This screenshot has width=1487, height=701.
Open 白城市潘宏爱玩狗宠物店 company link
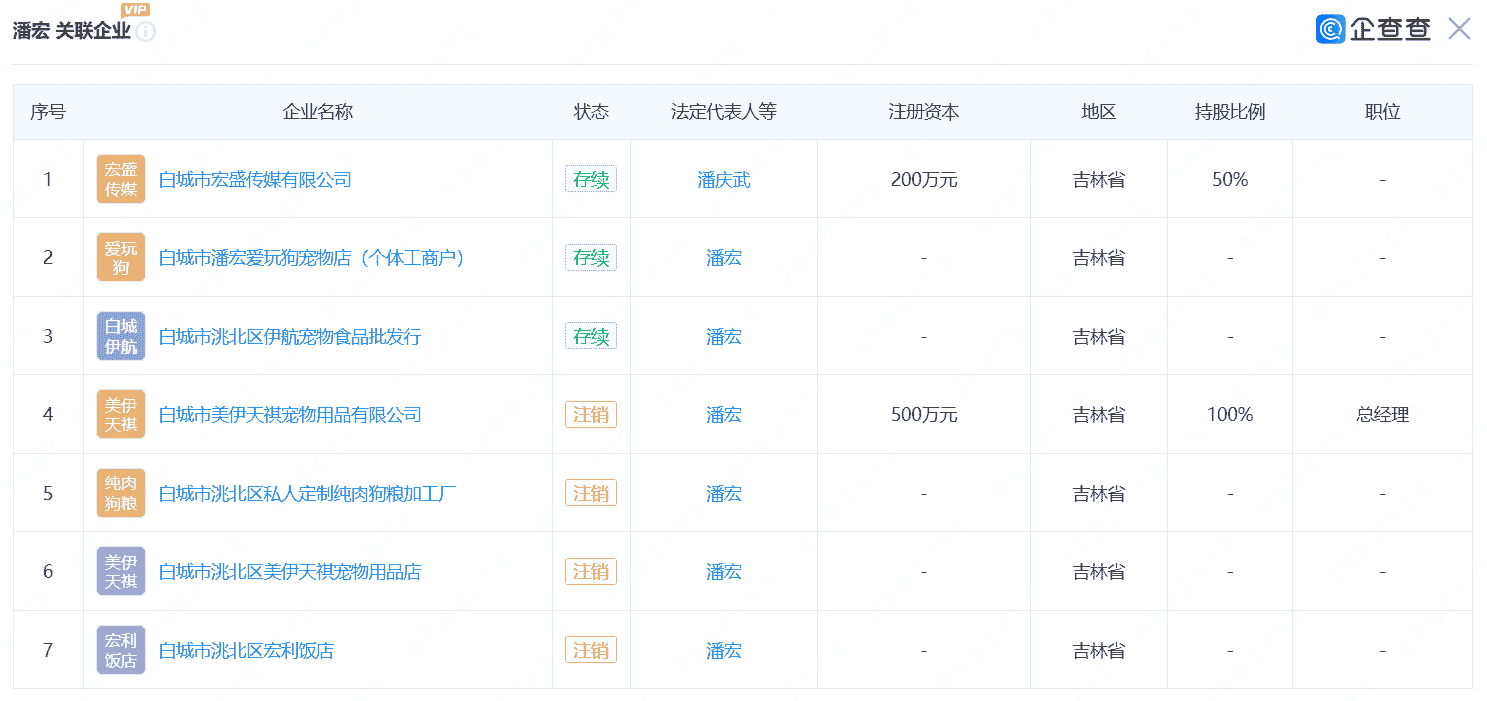point(312,258)
